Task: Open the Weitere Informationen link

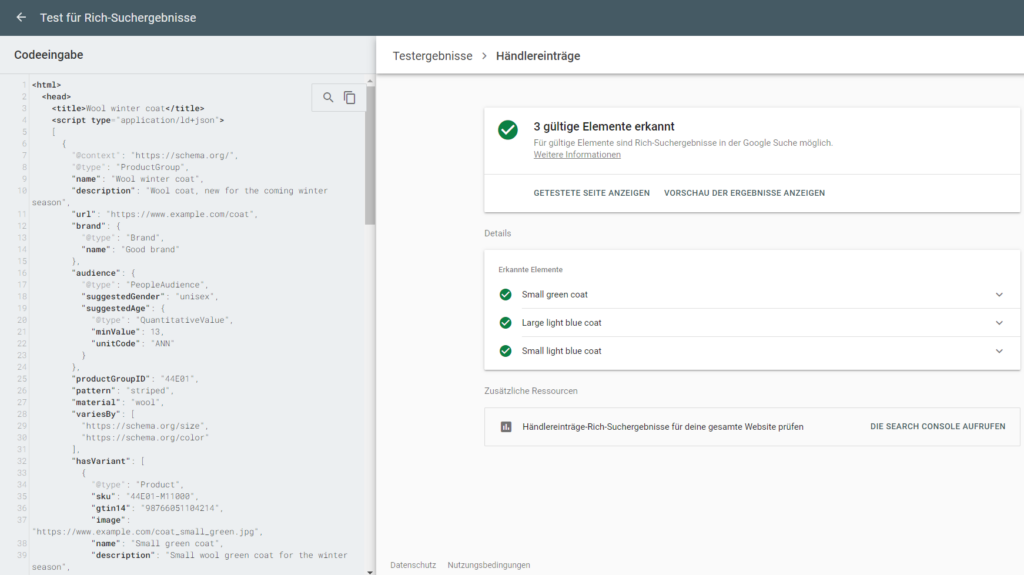Action: (x=577, y=155)
